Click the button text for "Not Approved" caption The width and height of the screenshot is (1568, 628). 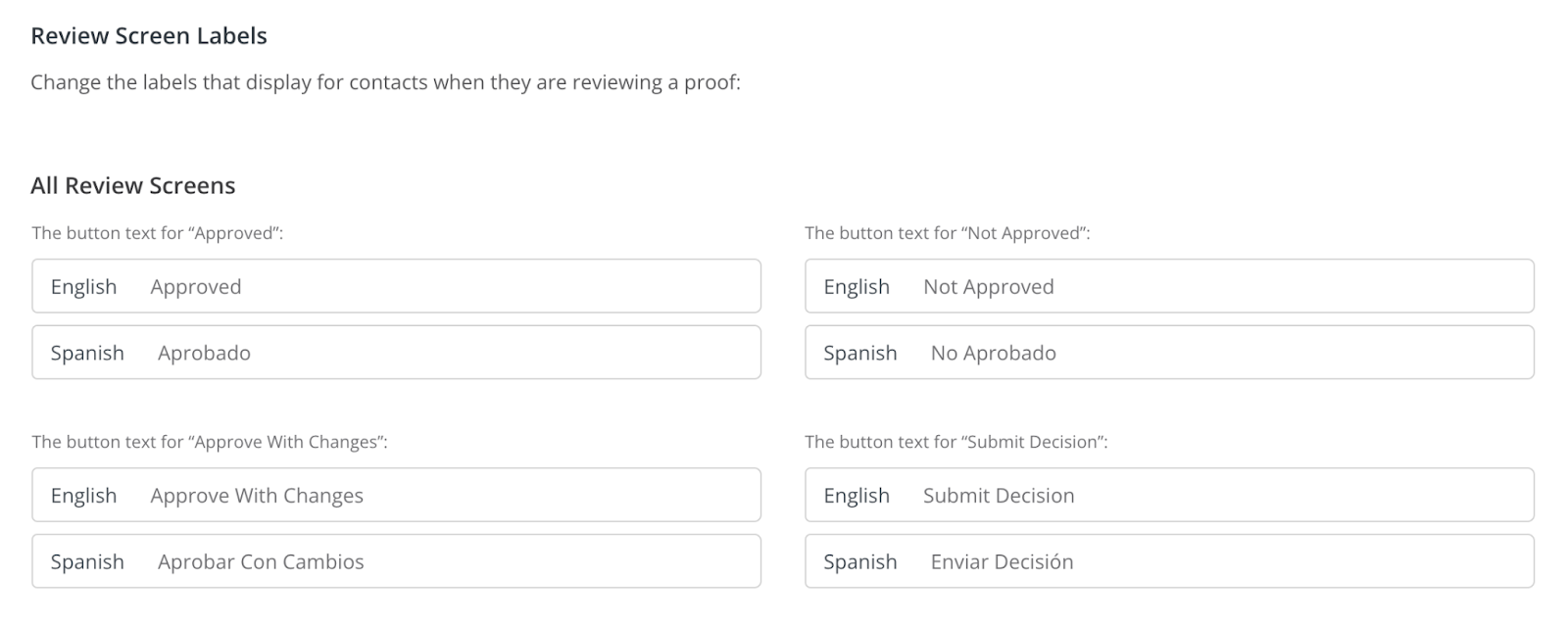pyautogui.click(x=947, y=233)
